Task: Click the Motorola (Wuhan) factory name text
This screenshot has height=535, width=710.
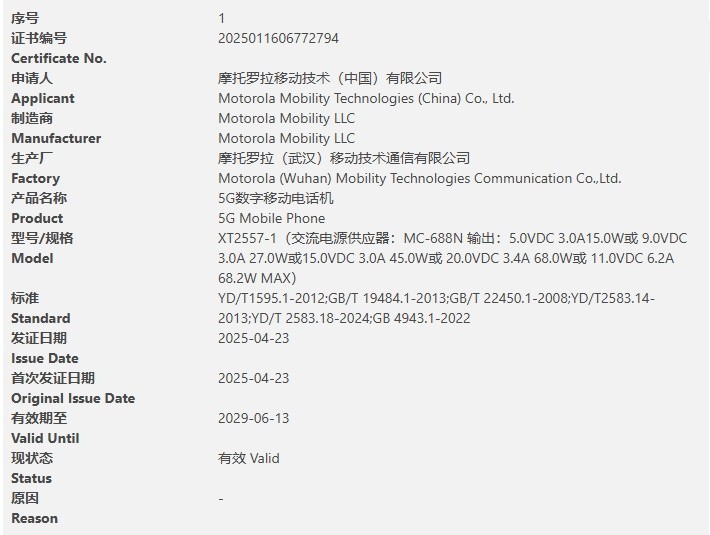Action: [x=420, y=178]
